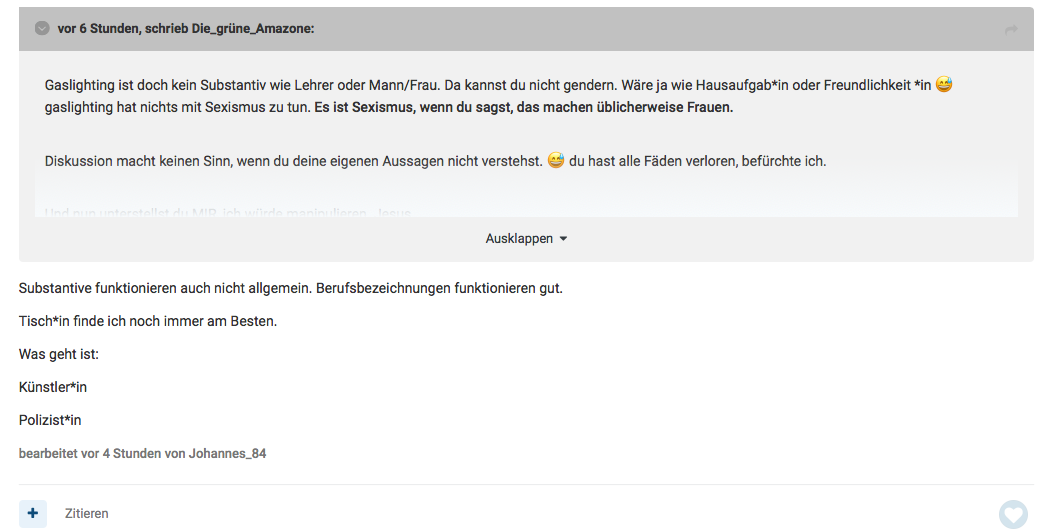
Task: Click the share arrow icon in quote header
Action: (x=1011, y=30)
